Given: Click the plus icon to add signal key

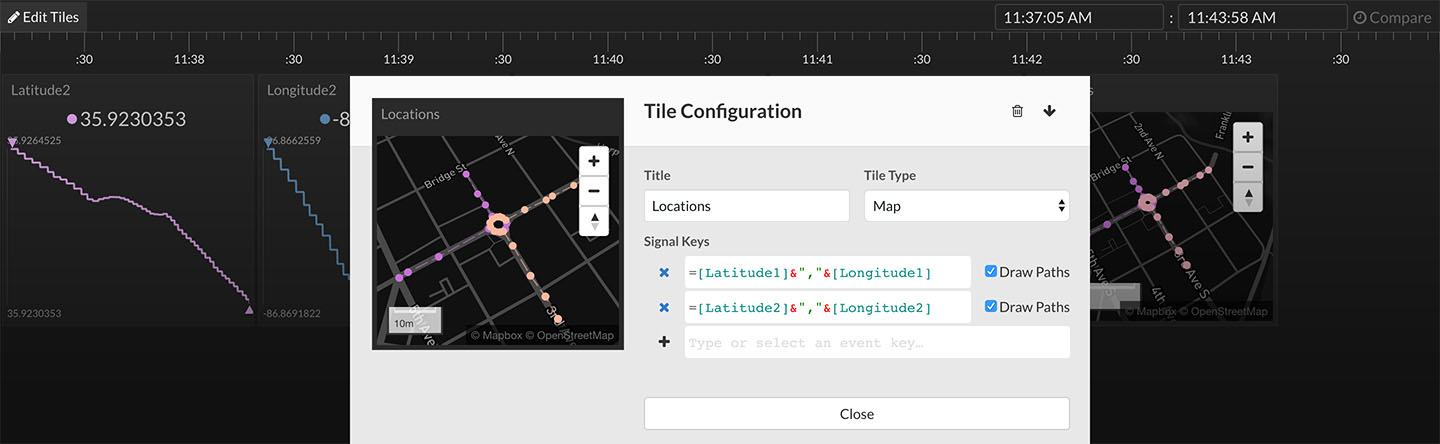Looking at the screenshot, I should [664, 342].
